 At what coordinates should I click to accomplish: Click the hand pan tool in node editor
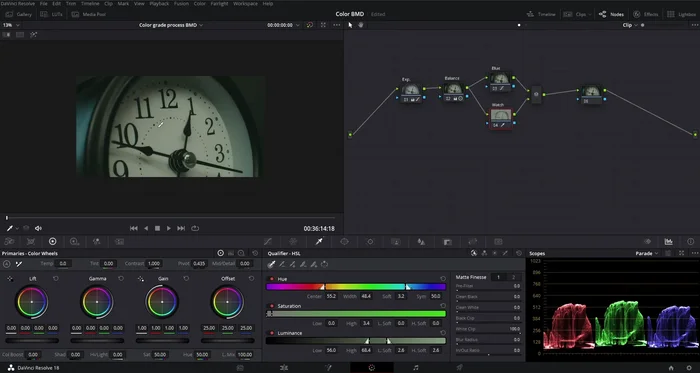click(361, 25)
